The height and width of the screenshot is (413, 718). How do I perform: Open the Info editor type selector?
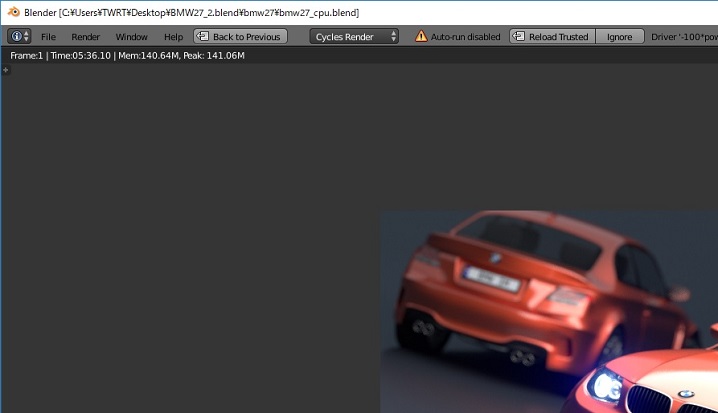(19, 36)
